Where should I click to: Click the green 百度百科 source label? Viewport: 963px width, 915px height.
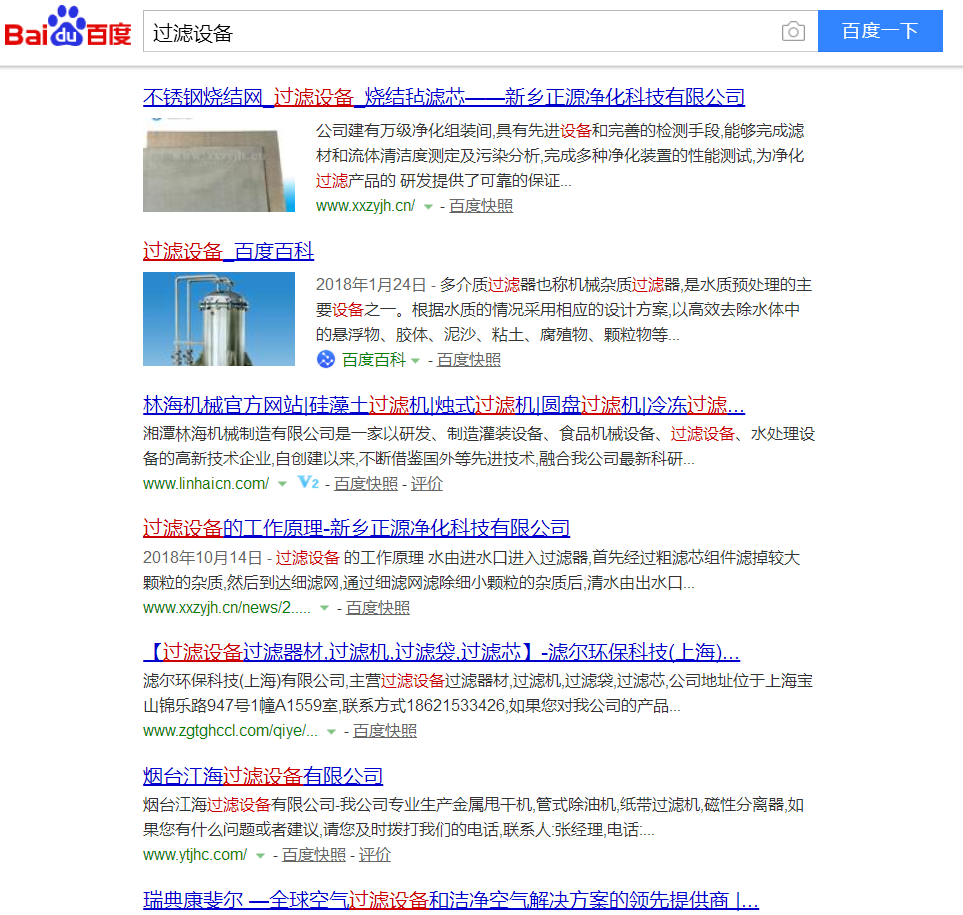click(x=373, y=360)
